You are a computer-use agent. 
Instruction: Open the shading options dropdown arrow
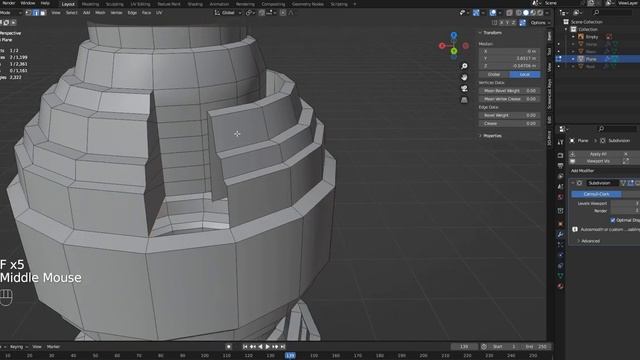pos(547,13)
